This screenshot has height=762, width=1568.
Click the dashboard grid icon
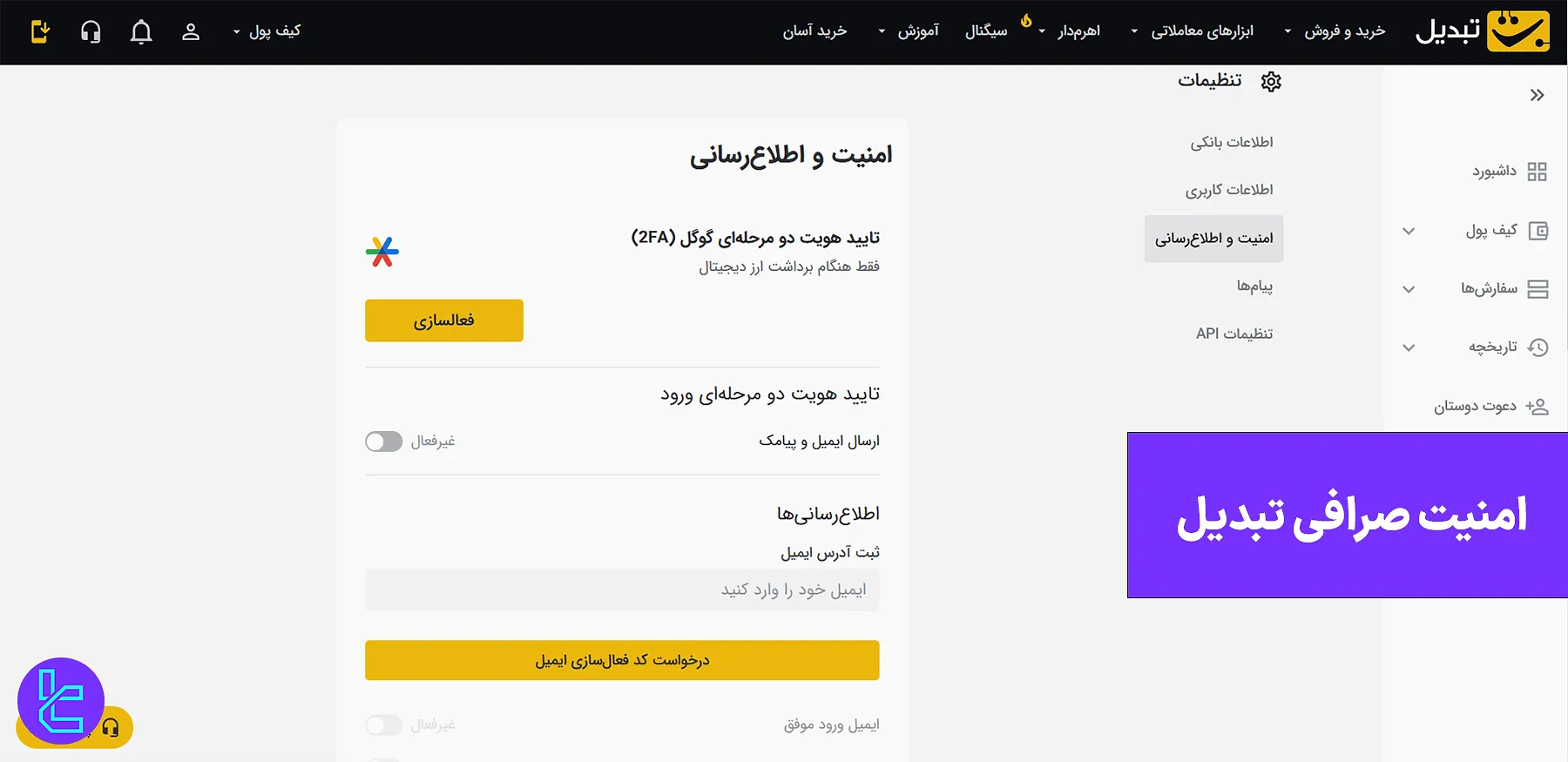click(1537, 172)
